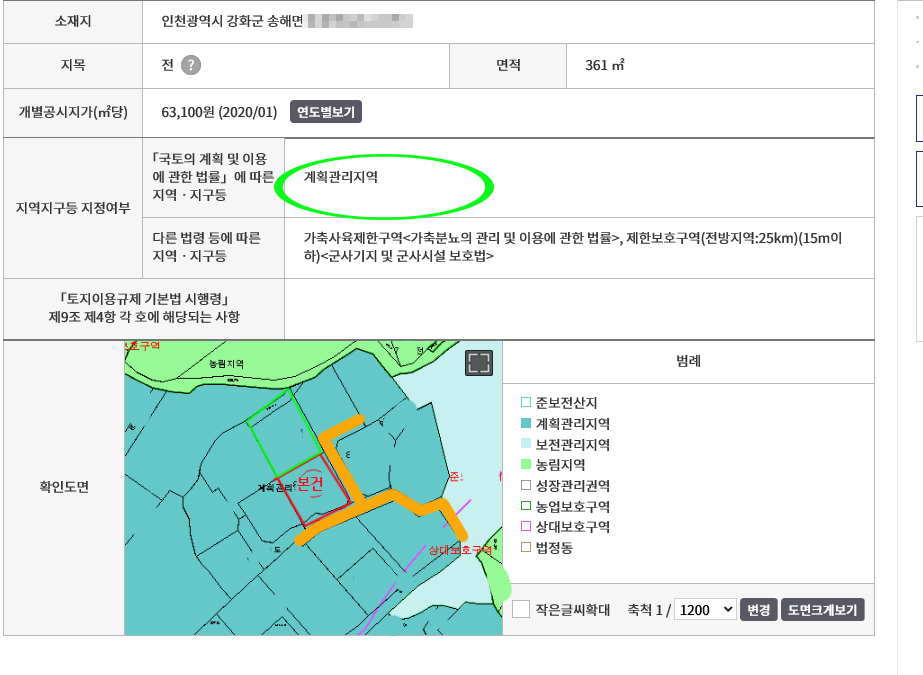The height and width of the screenshot is (675, 923).
Task: Click the 변경 button to apply scale
Action: point(758,609)
